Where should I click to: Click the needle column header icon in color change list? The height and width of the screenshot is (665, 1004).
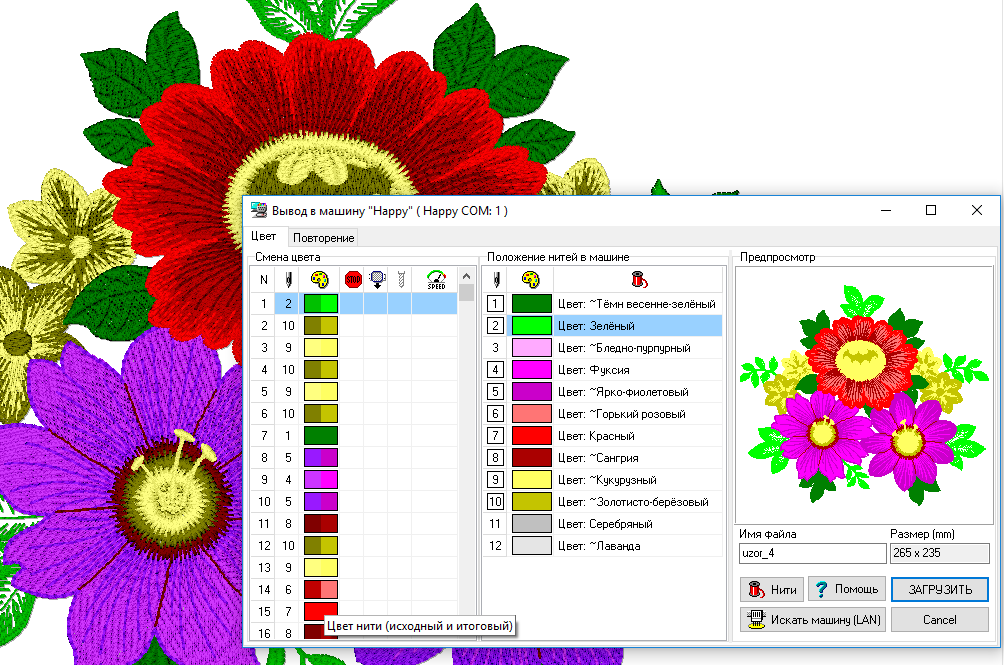[x=288, y=280]
